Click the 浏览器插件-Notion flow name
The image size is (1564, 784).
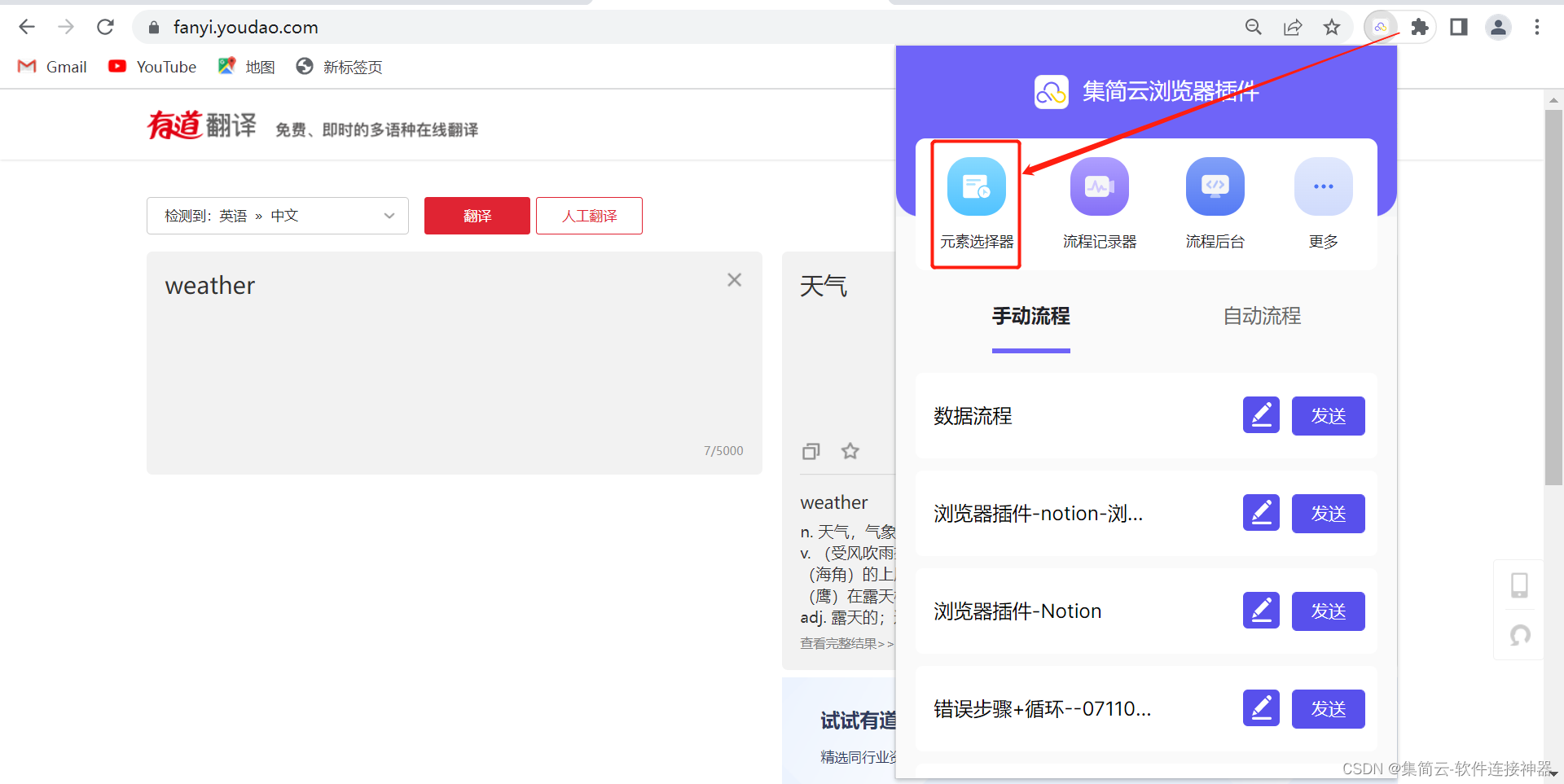coord(1017,611)
